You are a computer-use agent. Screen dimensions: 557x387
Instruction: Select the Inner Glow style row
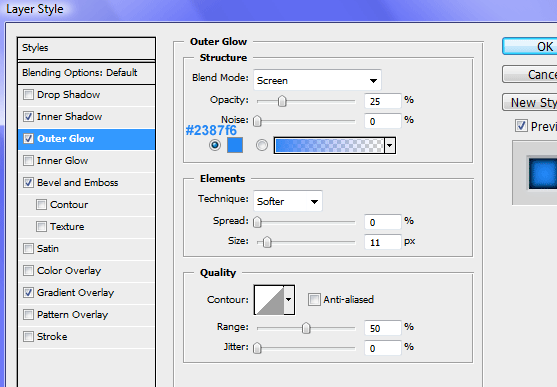coord(86,161)
